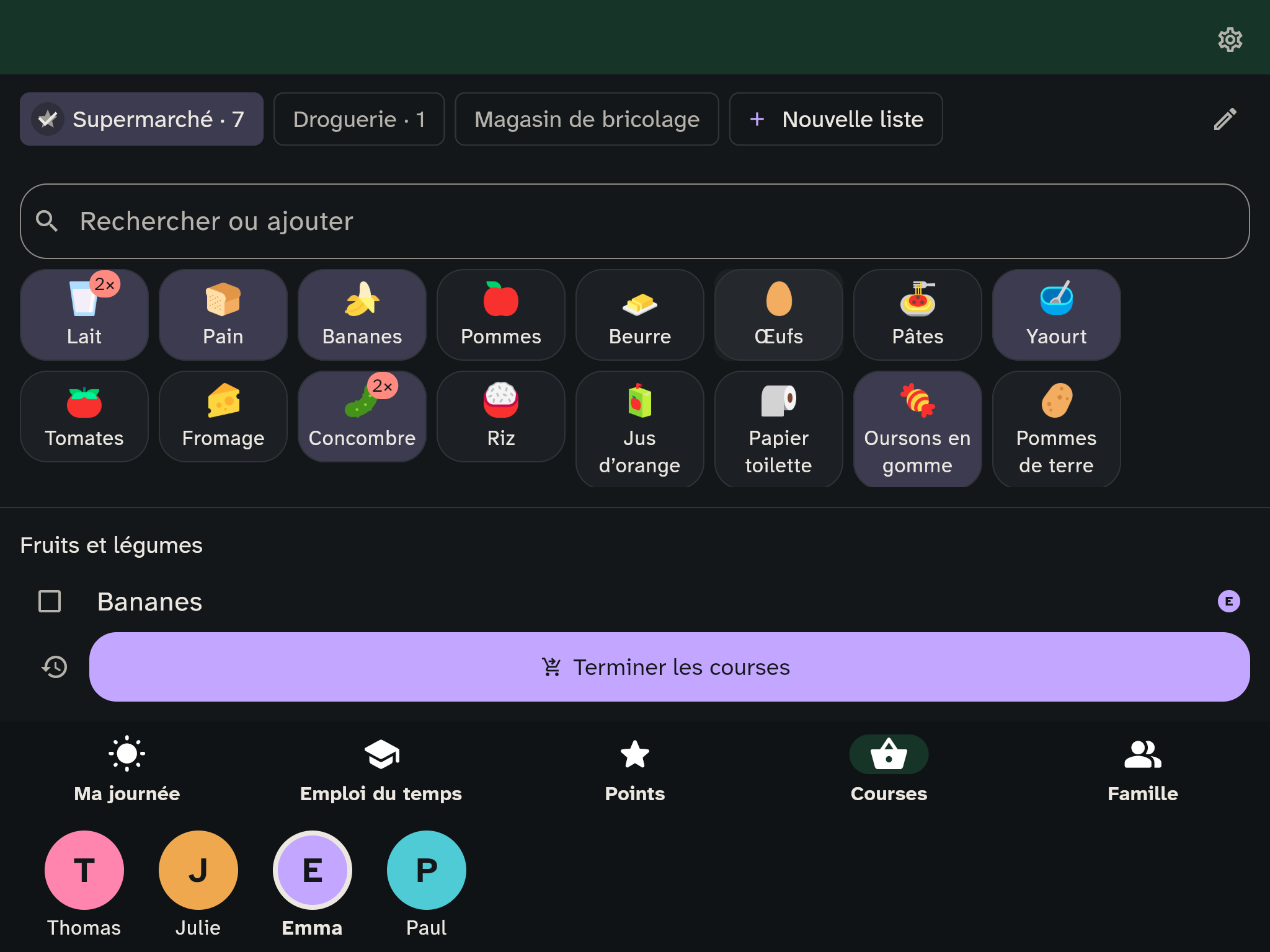Viewport: 1270px width, 952px height.
Task: Add Pain bread tile
Action: coord(223,314)
